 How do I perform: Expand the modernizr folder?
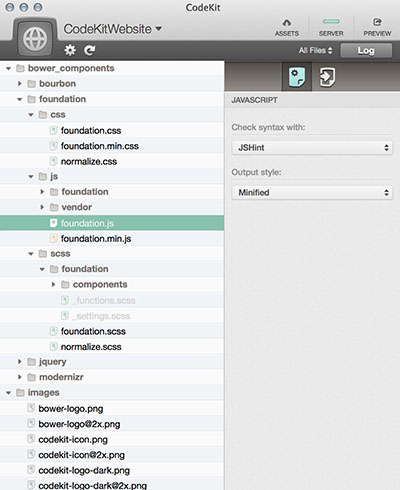coord(20,377)
